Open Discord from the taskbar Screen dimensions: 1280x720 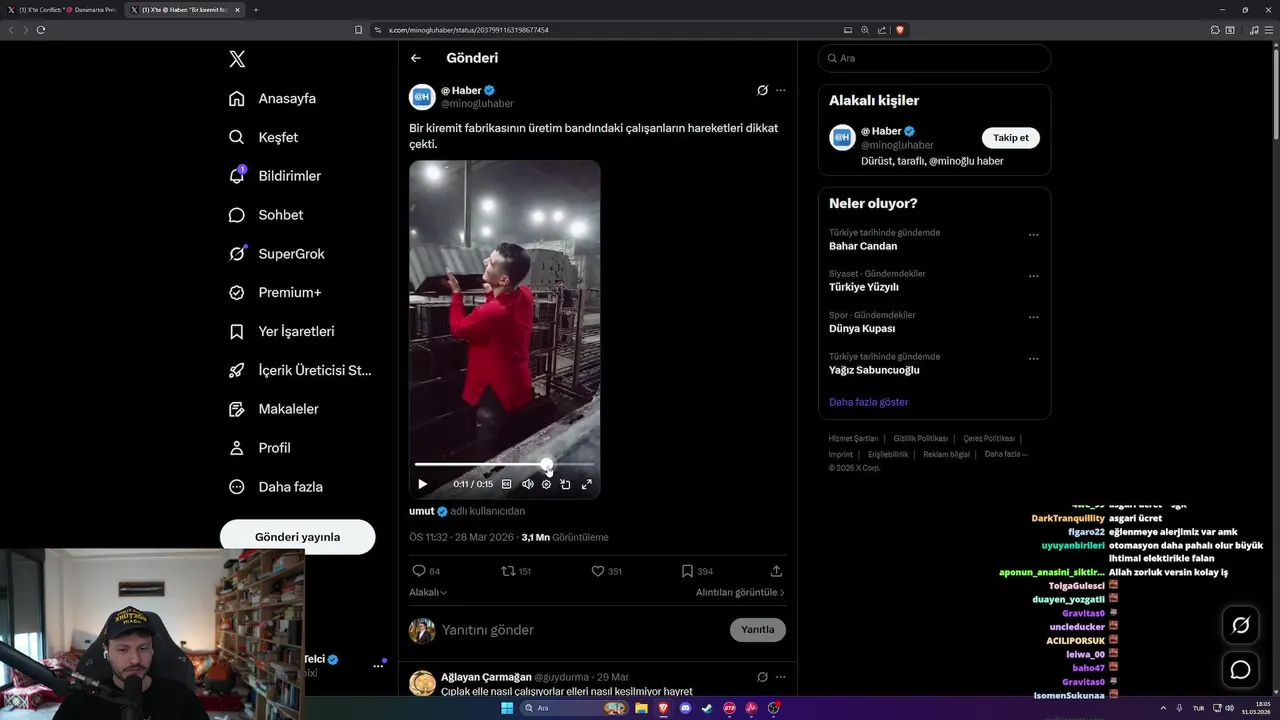(685, 708)
